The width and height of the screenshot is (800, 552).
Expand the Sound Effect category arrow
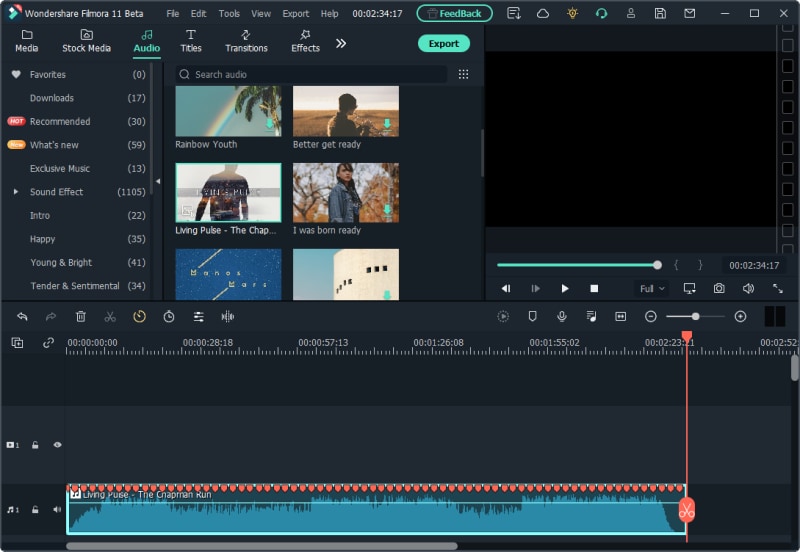[16, 192]
